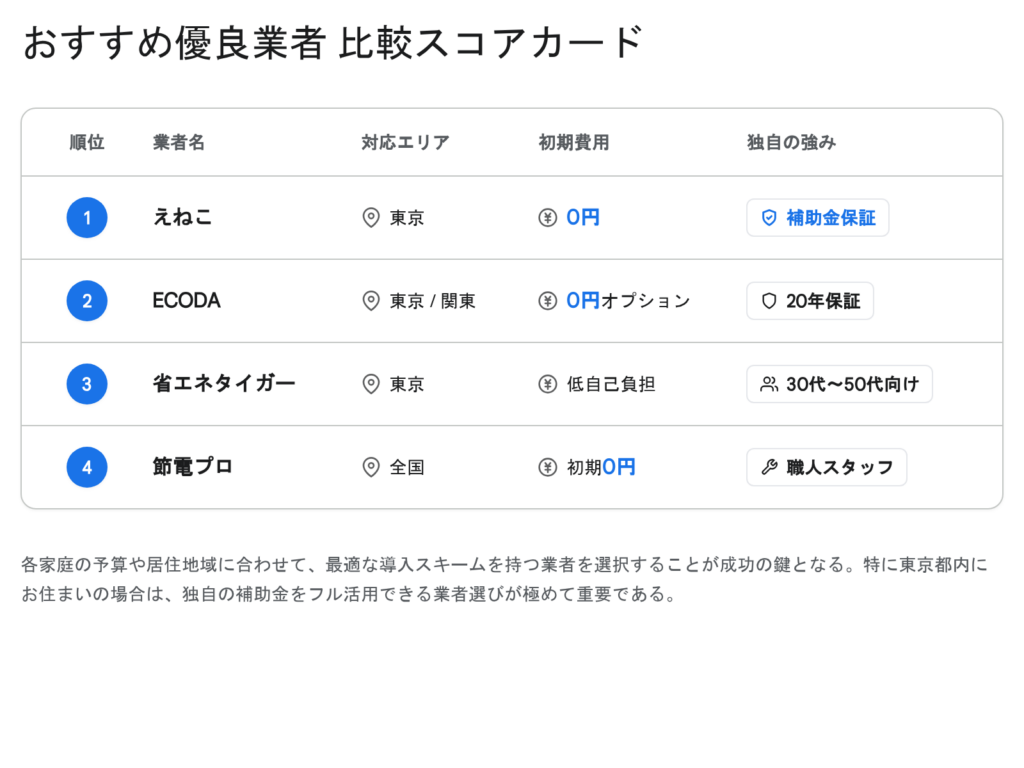Select the 補助金保証 badge
1024x768 pixels.
point(817,218)
